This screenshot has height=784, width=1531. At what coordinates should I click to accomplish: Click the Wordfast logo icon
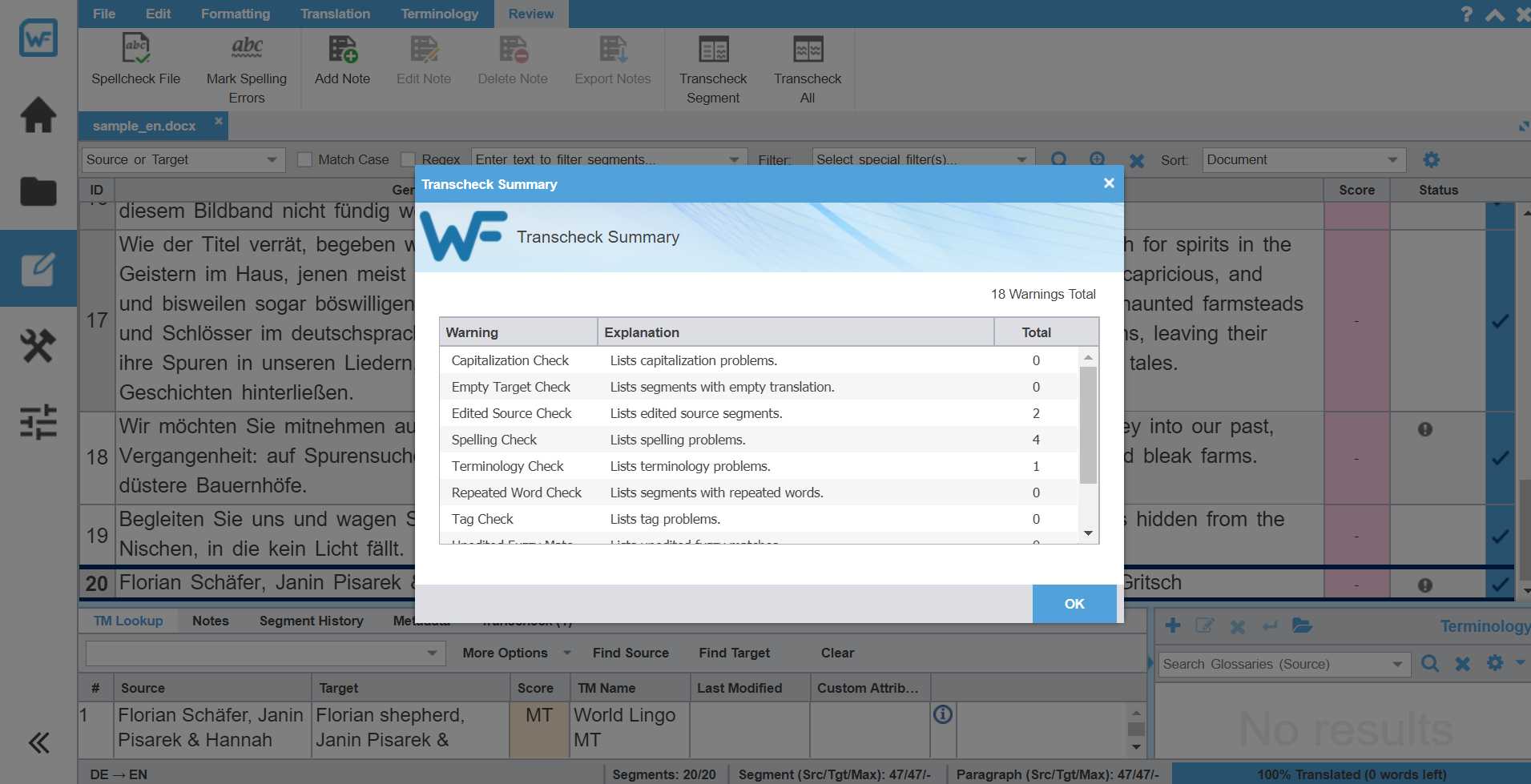38,38
